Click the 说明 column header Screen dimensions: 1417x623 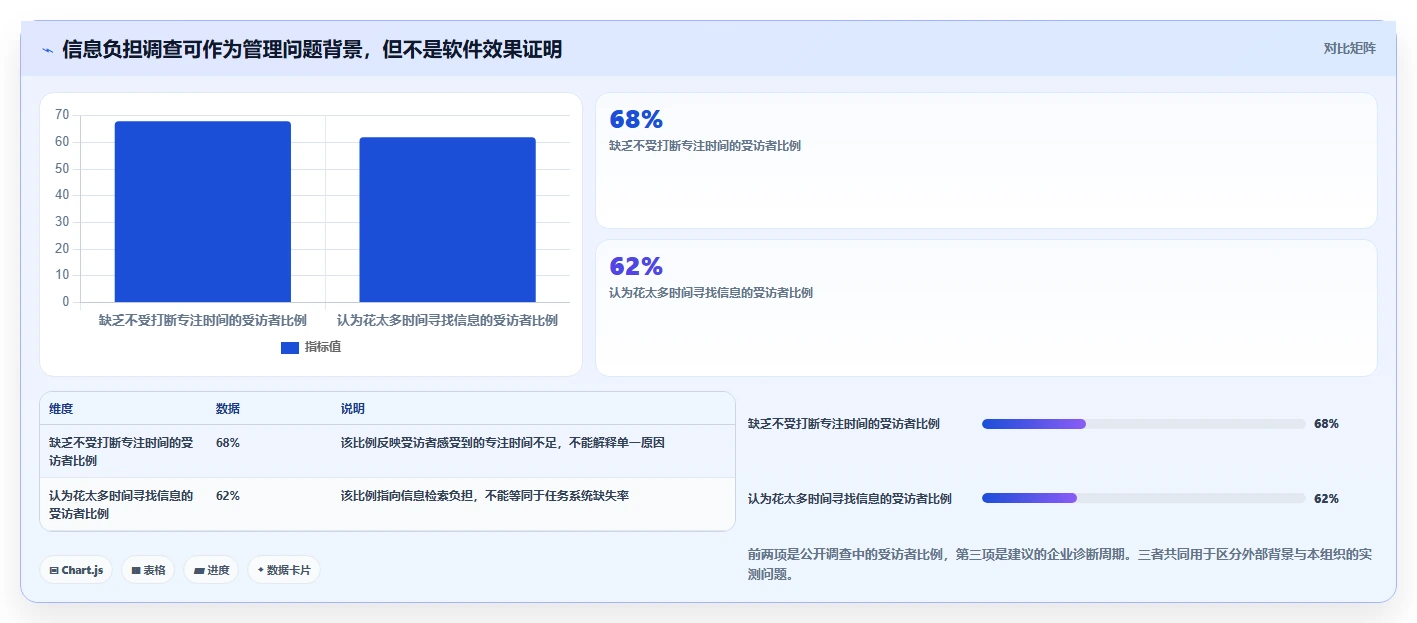click(x=353, y=409)
